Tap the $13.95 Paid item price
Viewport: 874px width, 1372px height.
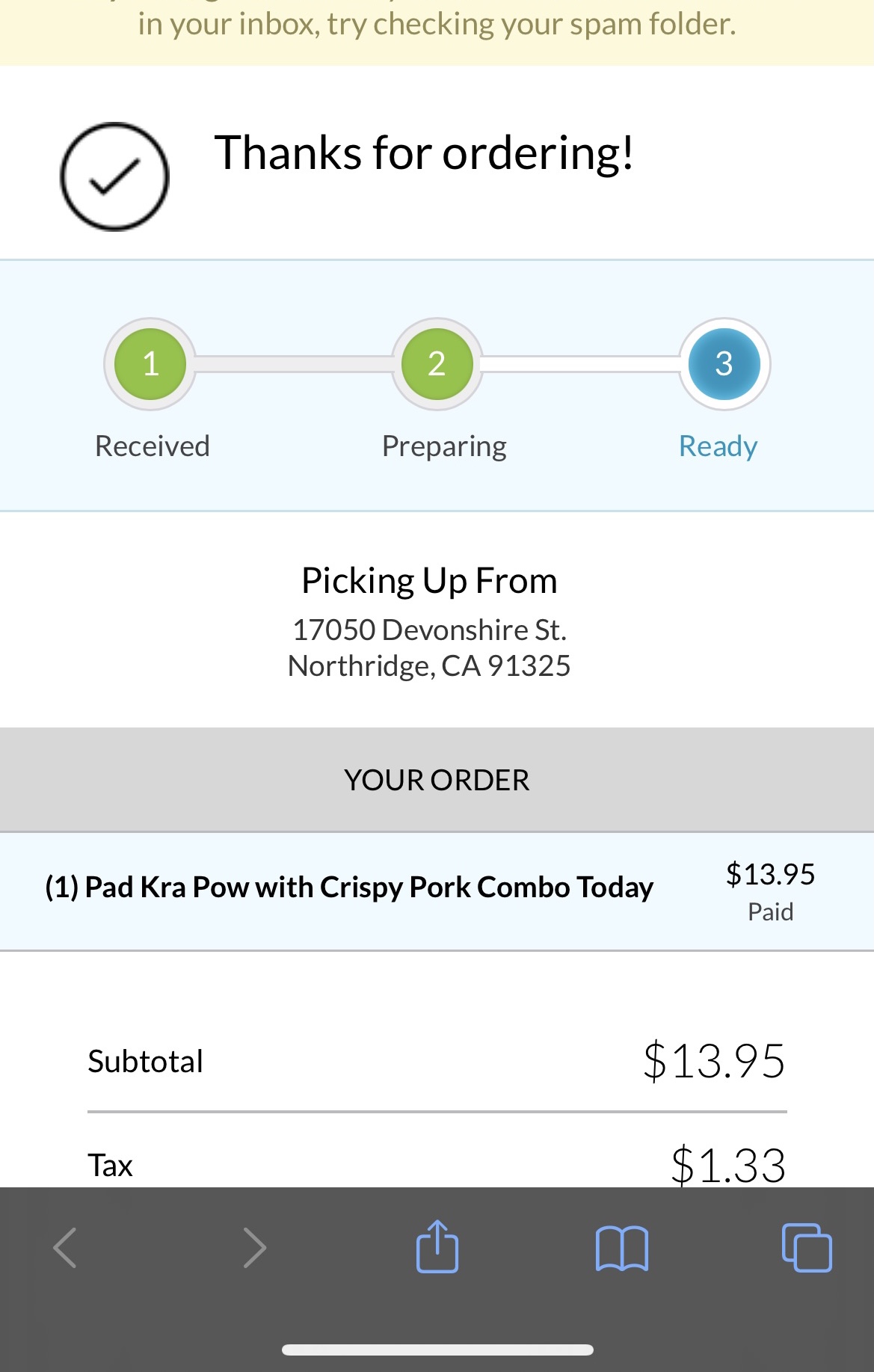[x=770, y=890]
